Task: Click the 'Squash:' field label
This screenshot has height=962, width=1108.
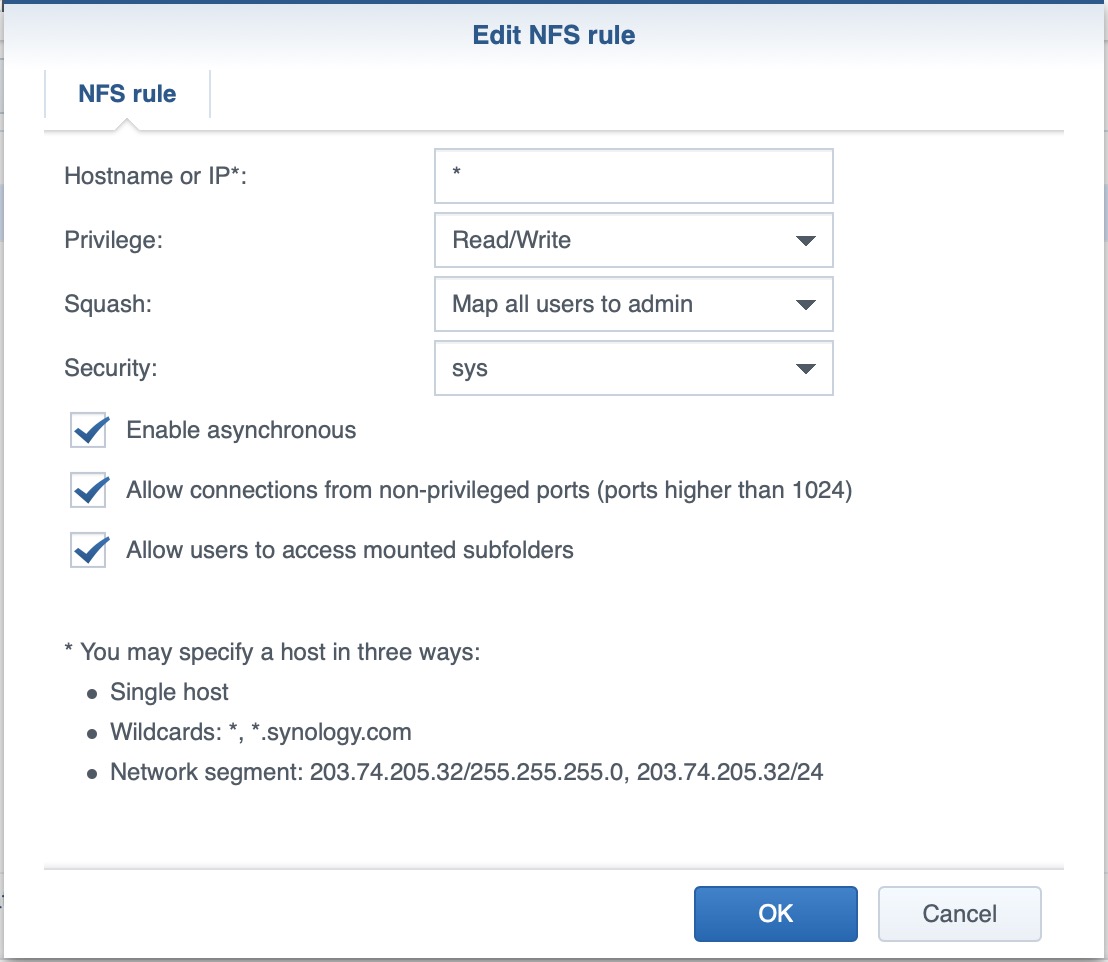Action: coord(108,305)
